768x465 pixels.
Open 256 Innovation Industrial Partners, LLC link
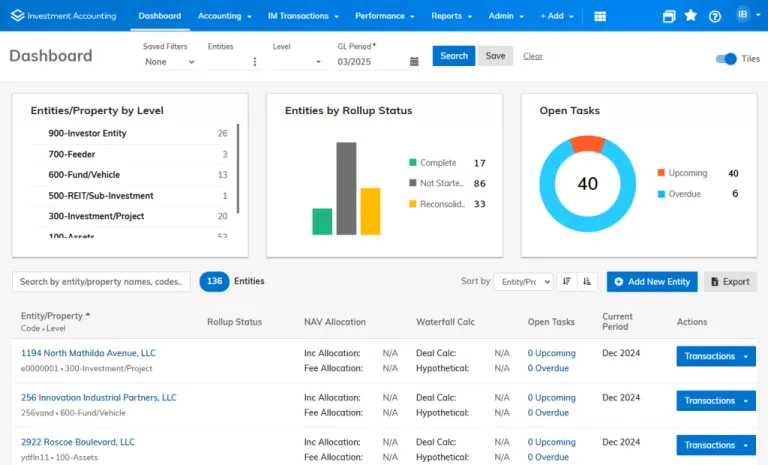[98, 397]
